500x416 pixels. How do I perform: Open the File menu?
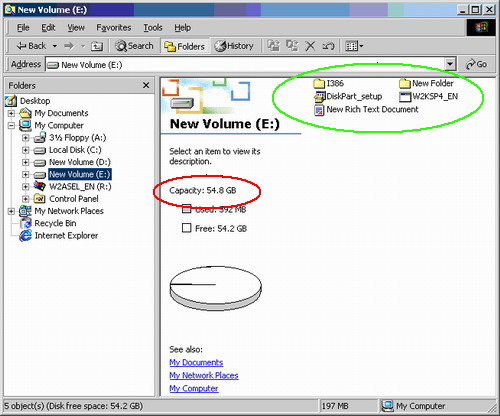23,28
